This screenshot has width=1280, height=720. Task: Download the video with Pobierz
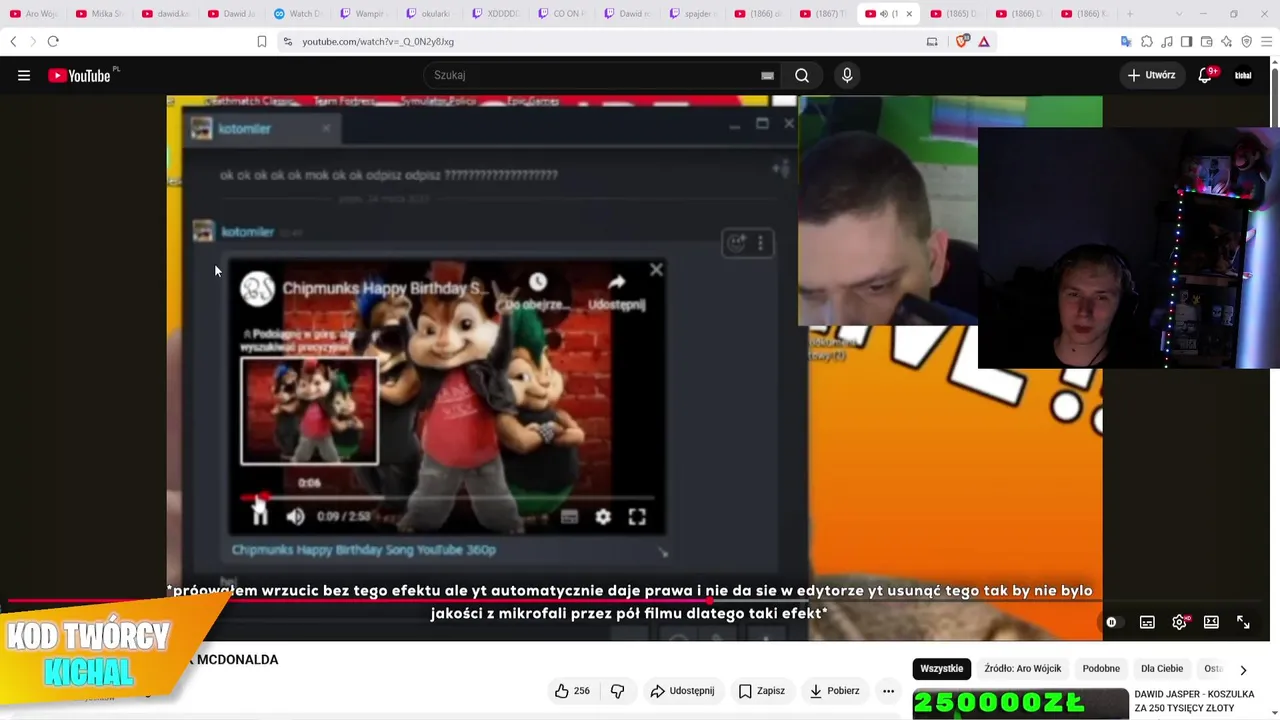pos(835,691)
